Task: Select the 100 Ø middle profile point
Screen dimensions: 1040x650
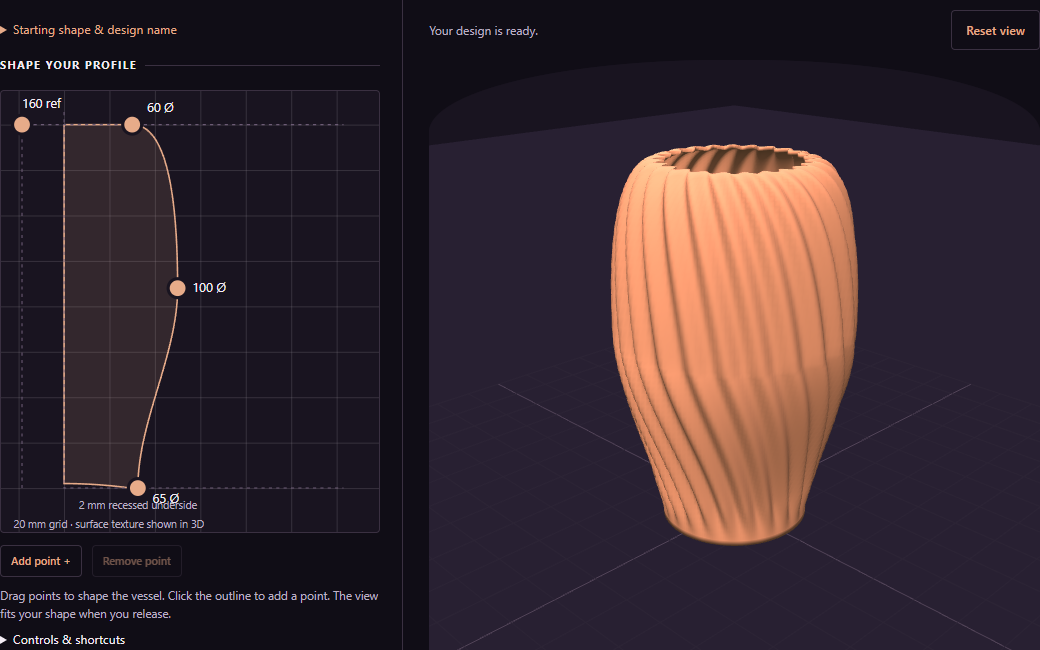Action: [177, 288]
